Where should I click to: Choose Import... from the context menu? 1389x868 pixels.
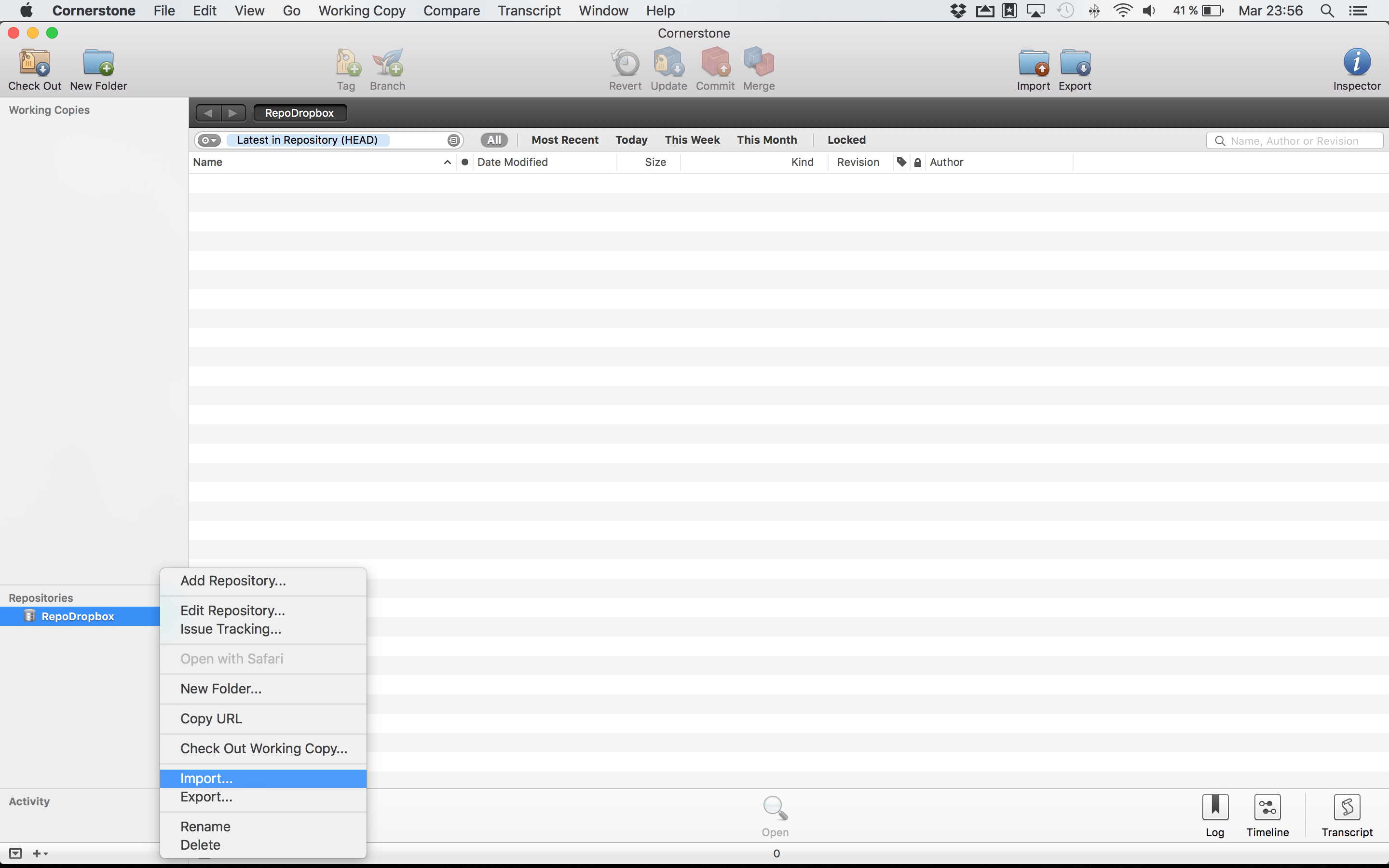[x=263, y=778]
